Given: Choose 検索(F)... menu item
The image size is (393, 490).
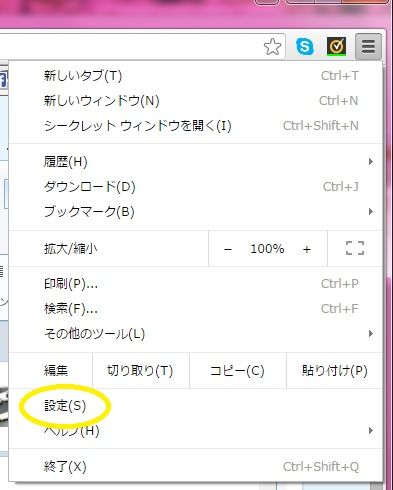Looking at the screenshot, I should (x=196, y=309).
